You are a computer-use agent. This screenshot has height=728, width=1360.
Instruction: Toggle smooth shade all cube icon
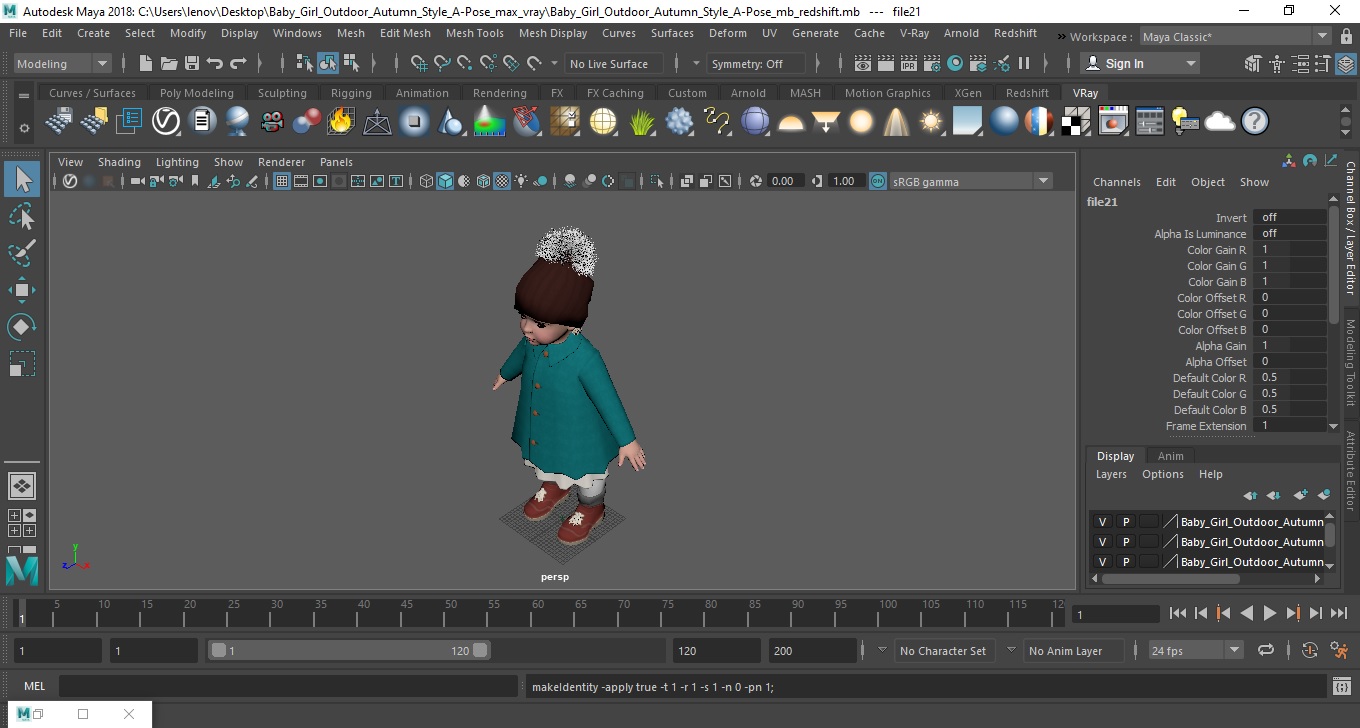coord(445,181)
